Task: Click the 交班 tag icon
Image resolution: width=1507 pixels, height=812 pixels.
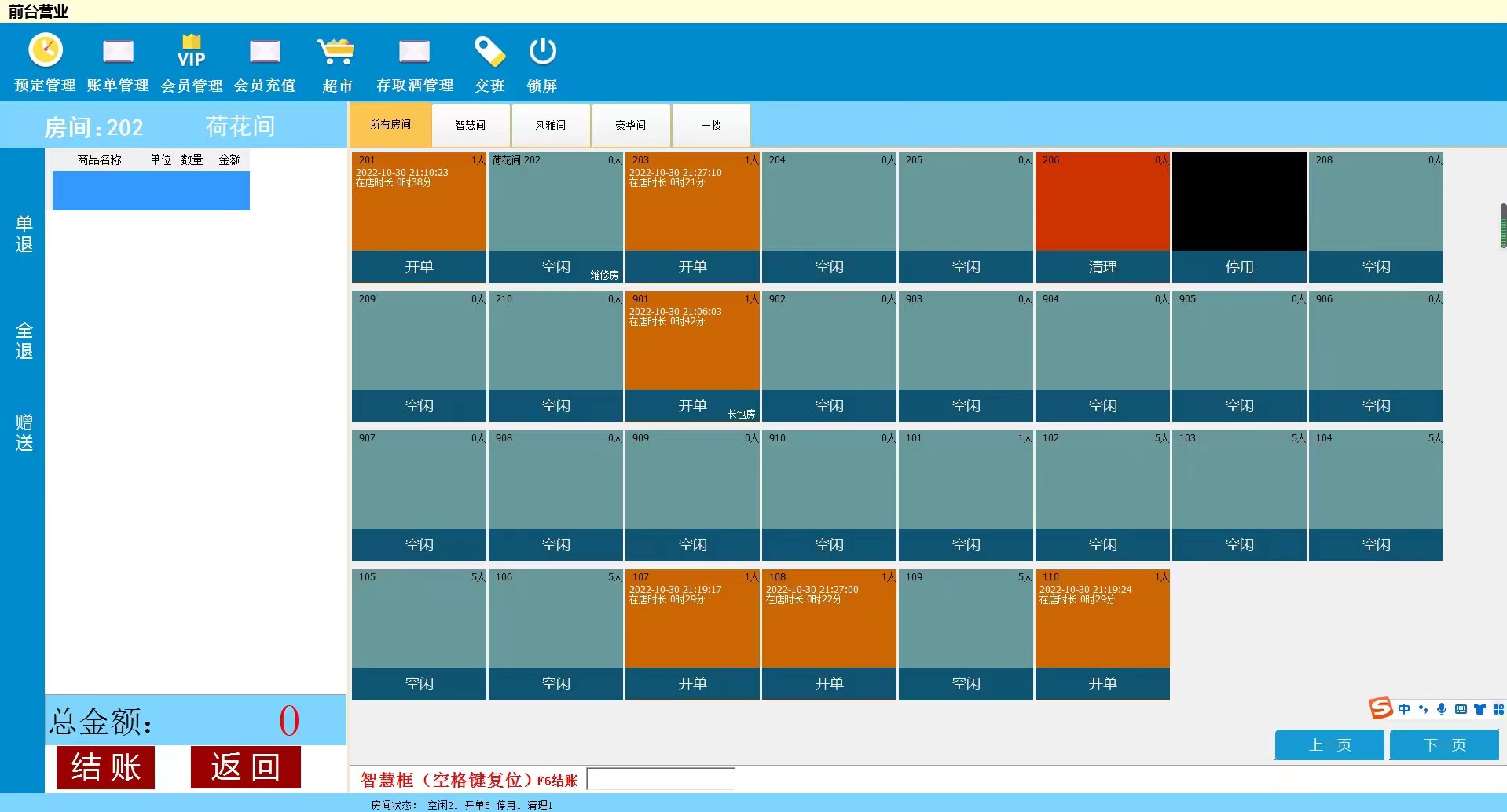Action: point(489,52)
